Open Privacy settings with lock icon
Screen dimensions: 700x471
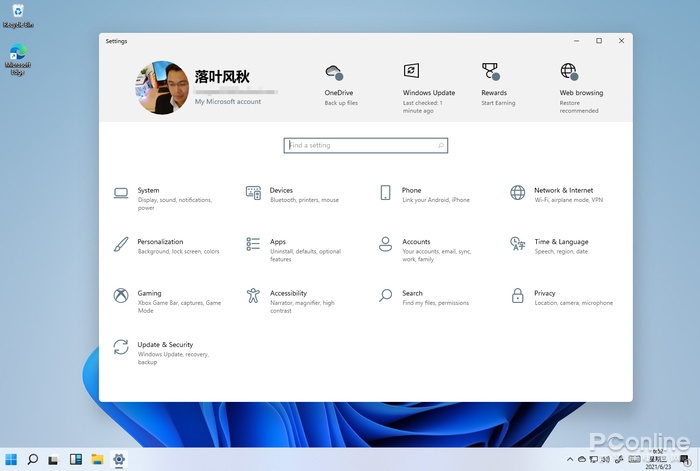pos(544,294)
